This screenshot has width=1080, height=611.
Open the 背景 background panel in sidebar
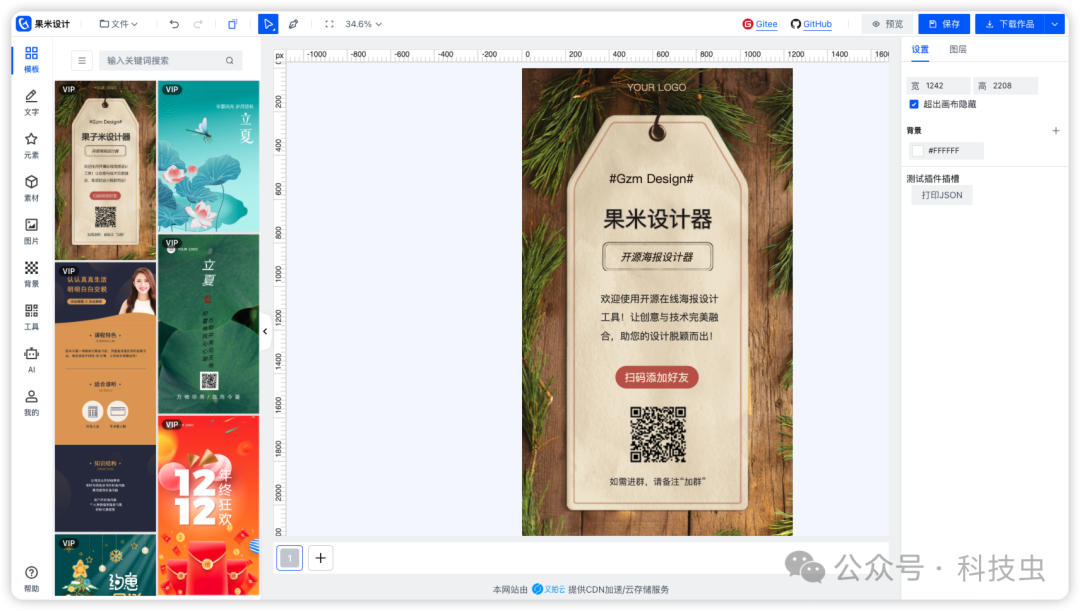(x=31, y=273)
